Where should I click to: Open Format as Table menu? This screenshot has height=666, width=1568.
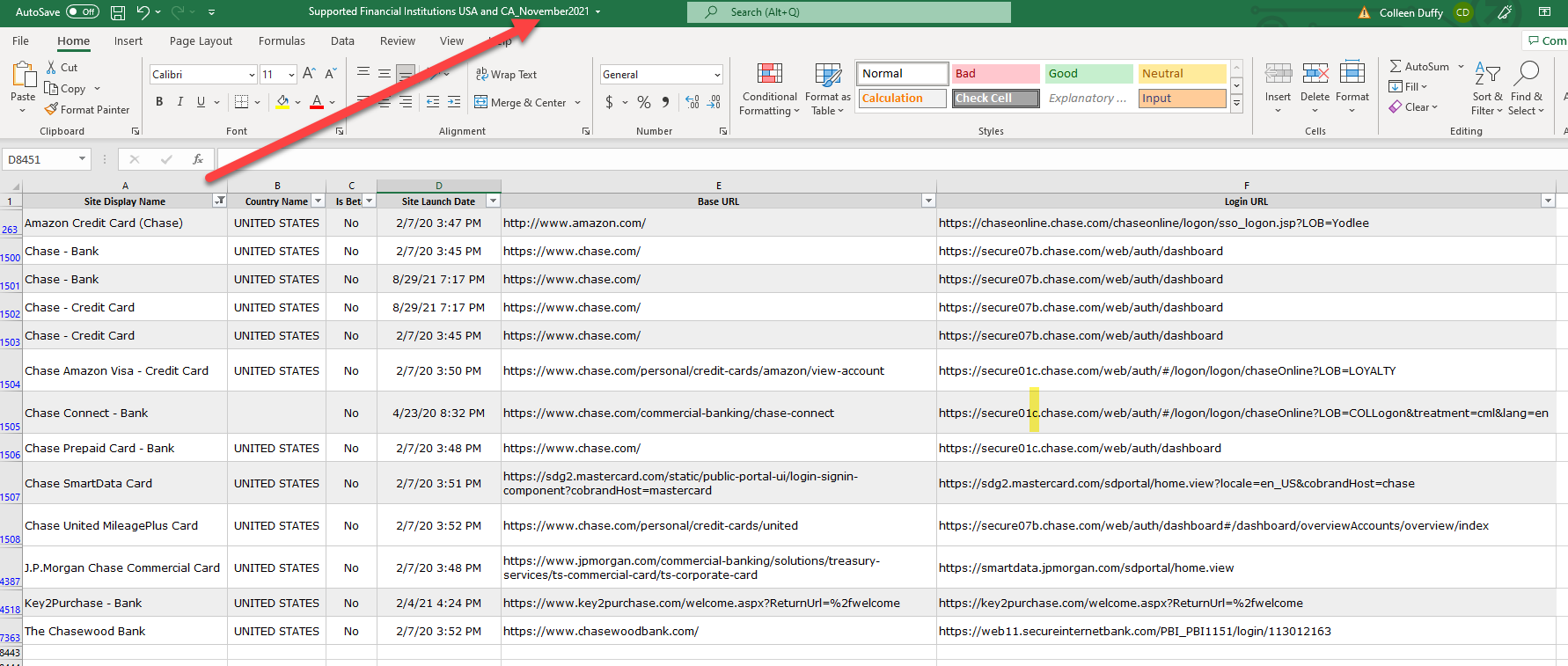pos(828,89)
